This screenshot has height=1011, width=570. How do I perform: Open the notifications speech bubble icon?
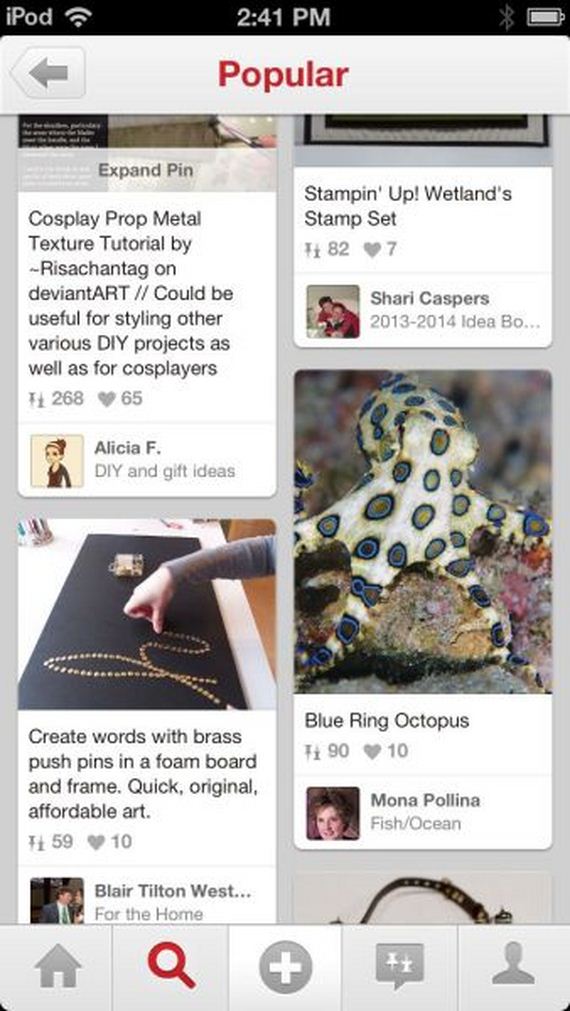pyautogui.click(x=400, y=967)
